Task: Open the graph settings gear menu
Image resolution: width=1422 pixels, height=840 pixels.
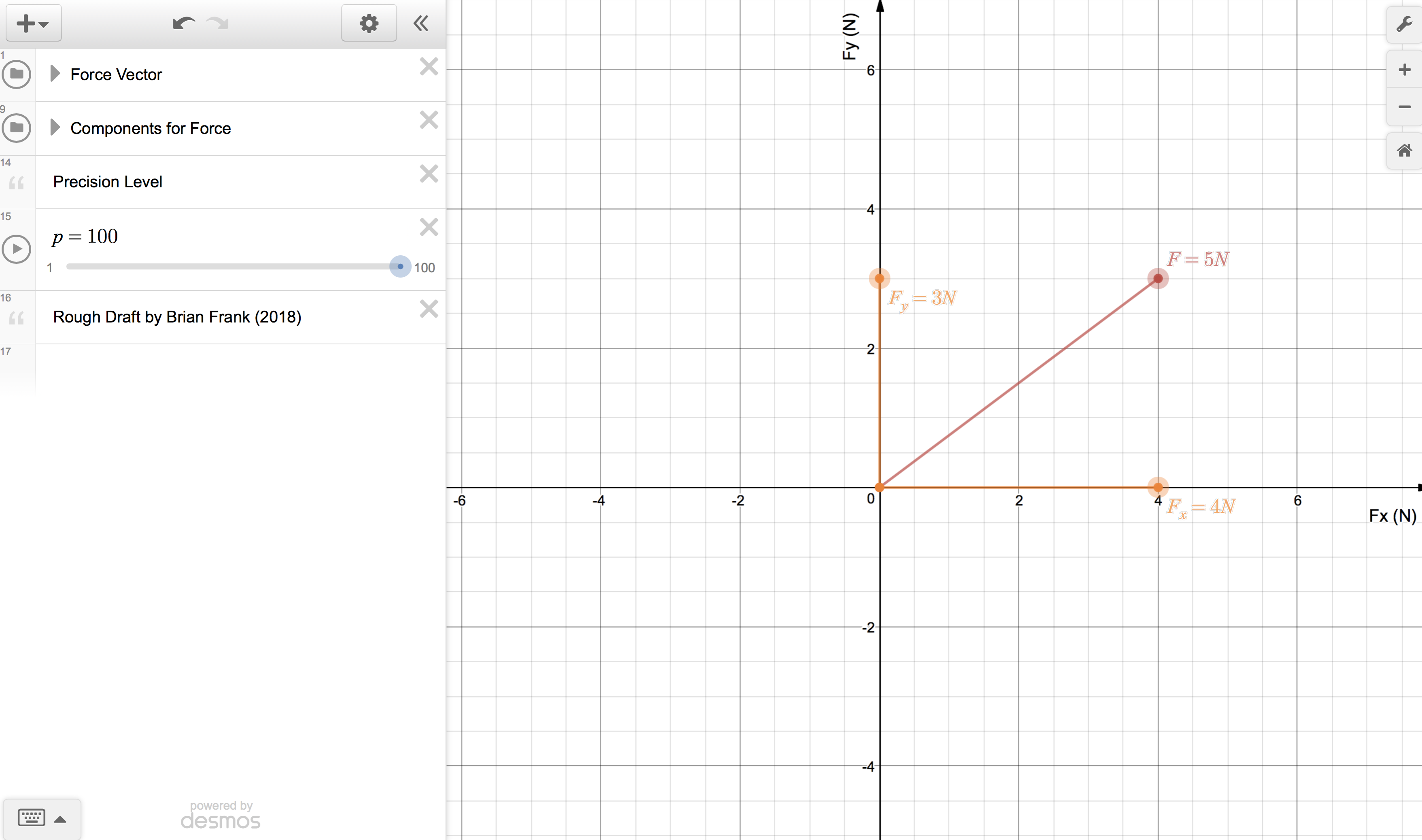Action: [369, 23]
